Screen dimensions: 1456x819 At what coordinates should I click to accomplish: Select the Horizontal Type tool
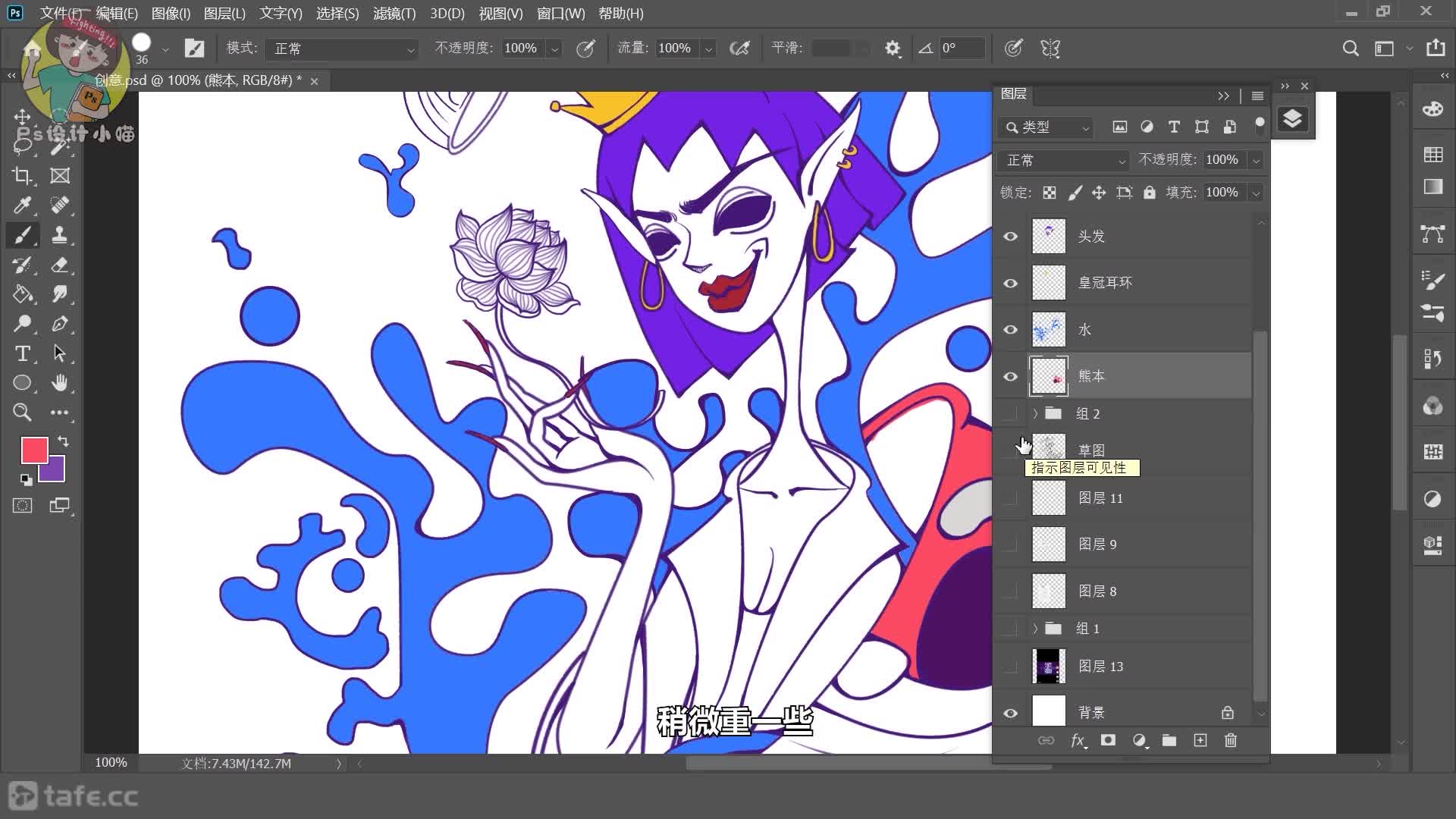(22, 353)
